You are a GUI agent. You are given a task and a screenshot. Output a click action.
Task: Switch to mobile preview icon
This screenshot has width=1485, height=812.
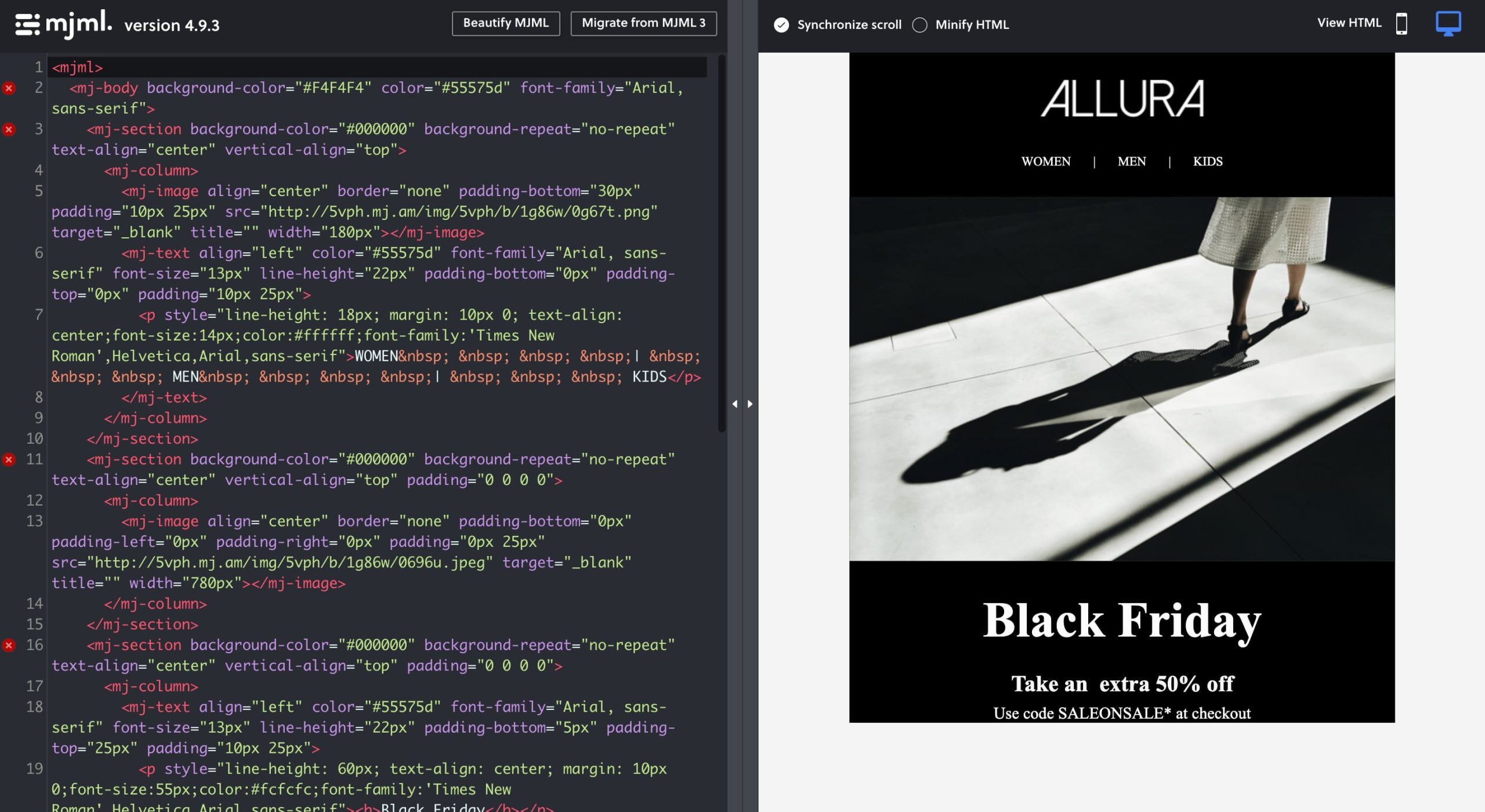pos(1401,24)
